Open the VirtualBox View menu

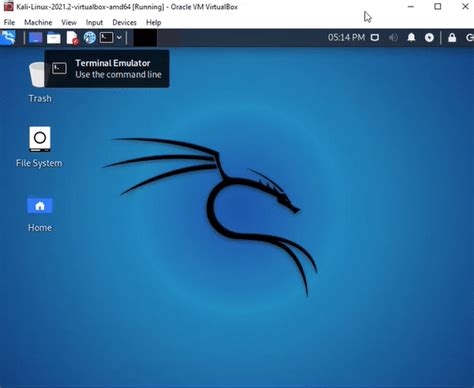[x=69, y=22]
